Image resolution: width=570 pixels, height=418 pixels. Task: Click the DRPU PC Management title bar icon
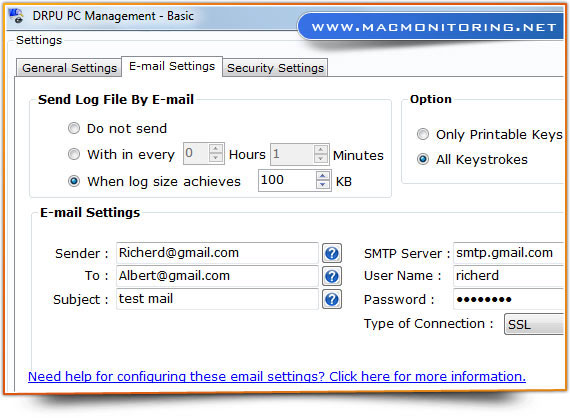tap(16, 16)
